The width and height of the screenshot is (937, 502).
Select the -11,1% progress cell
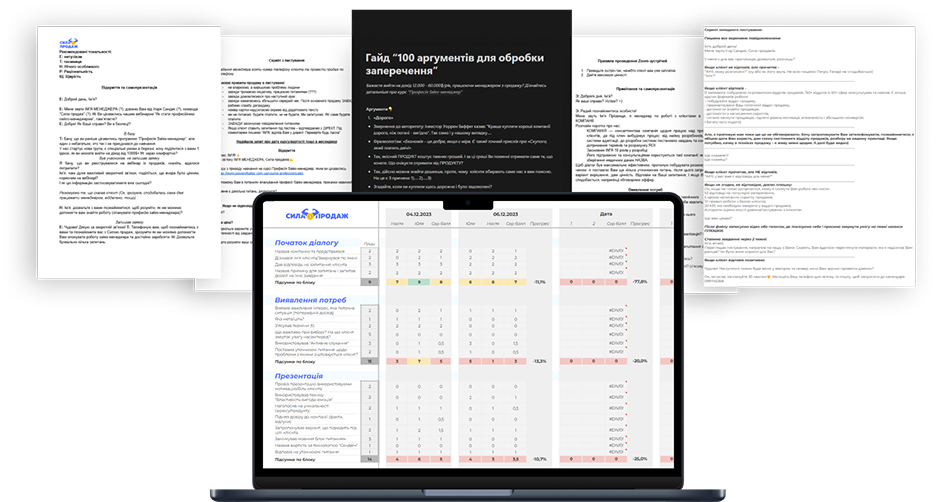(540, 281)
